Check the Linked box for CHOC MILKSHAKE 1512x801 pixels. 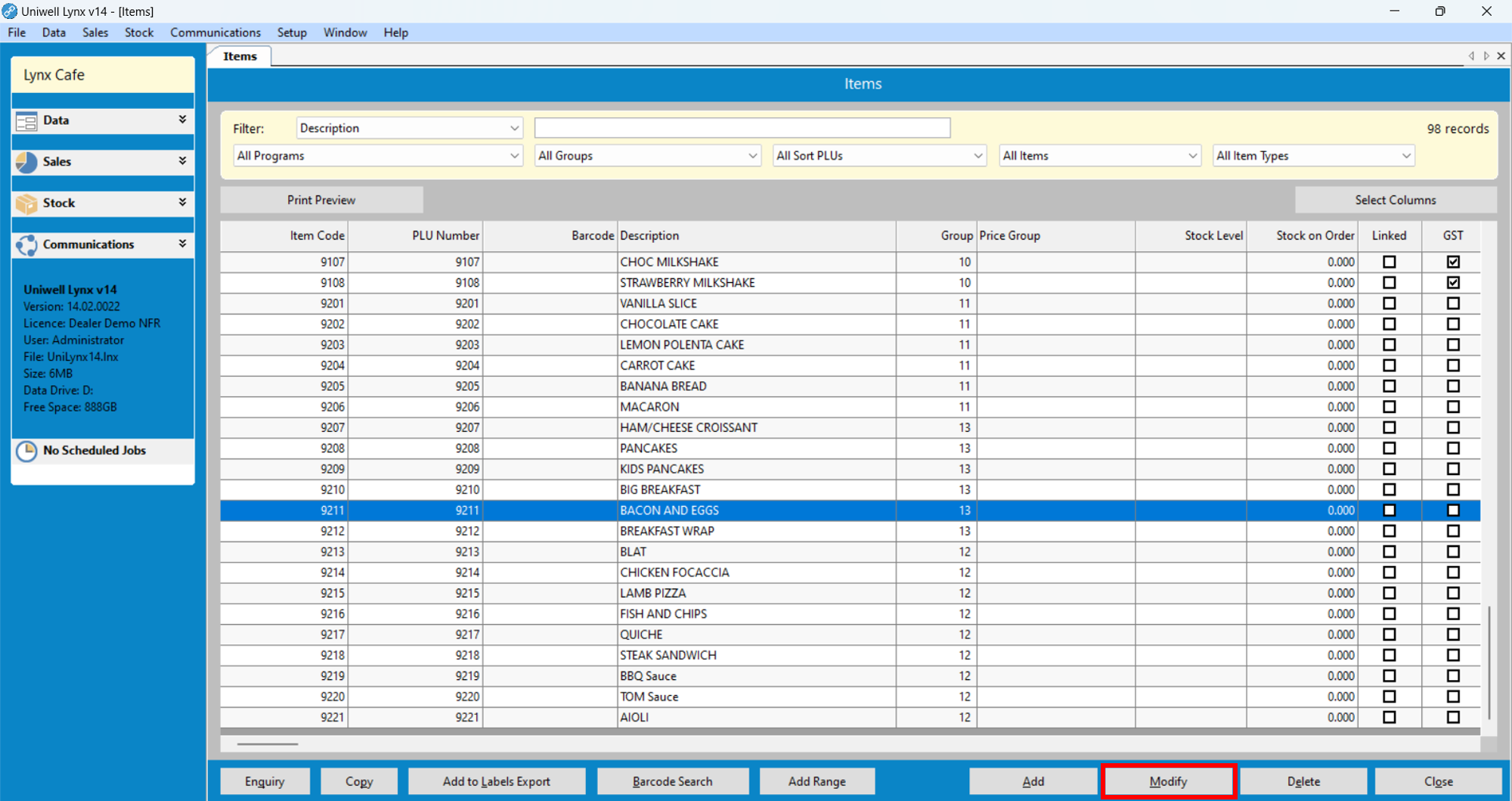(1390, 262)
